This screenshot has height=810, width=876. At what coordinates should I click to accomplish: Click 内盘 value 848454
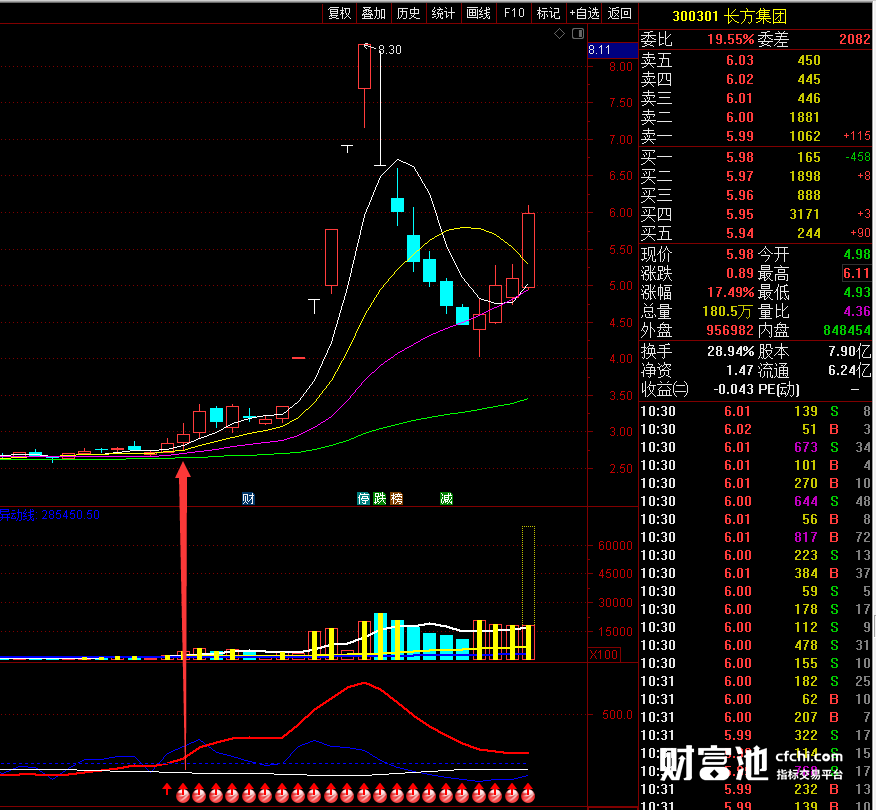(846, 330)
